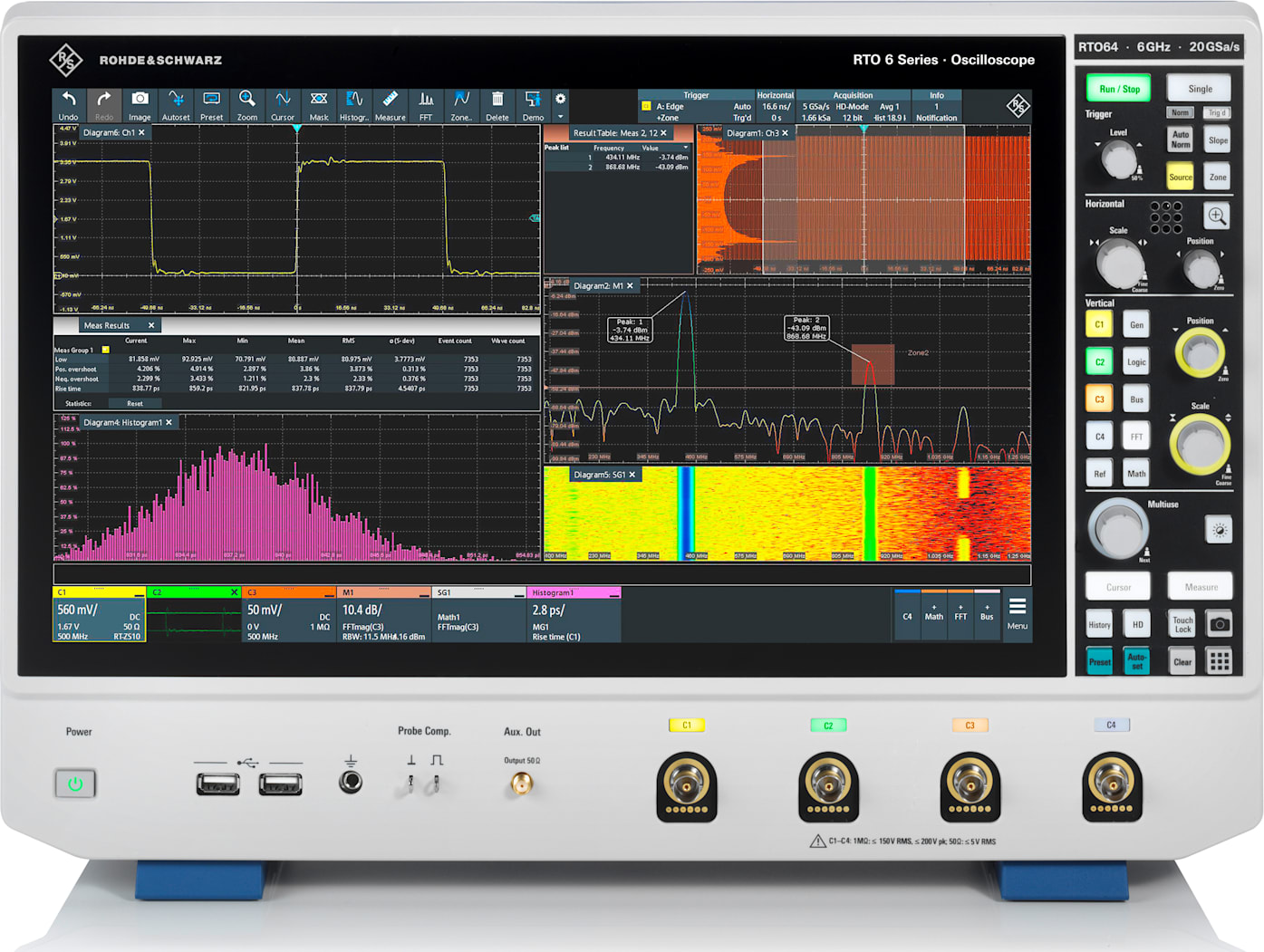Click the Demo toolbar icon

533,104
